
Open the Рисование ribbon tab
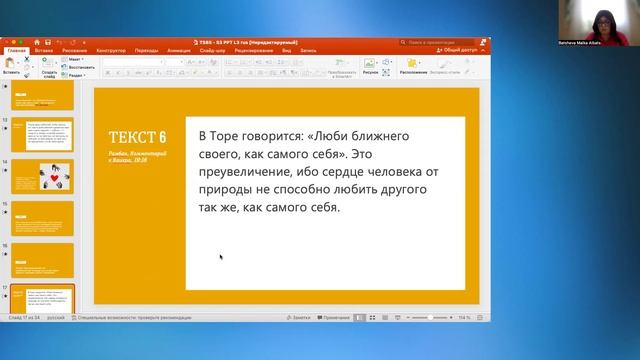click(x=74, y=51)
